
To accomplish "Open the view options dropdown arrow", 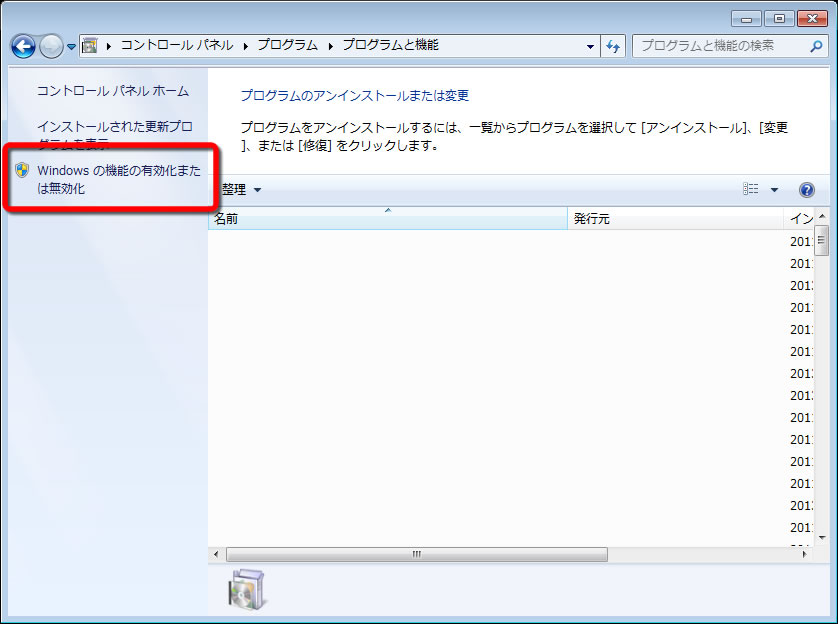I will [774, 190].
